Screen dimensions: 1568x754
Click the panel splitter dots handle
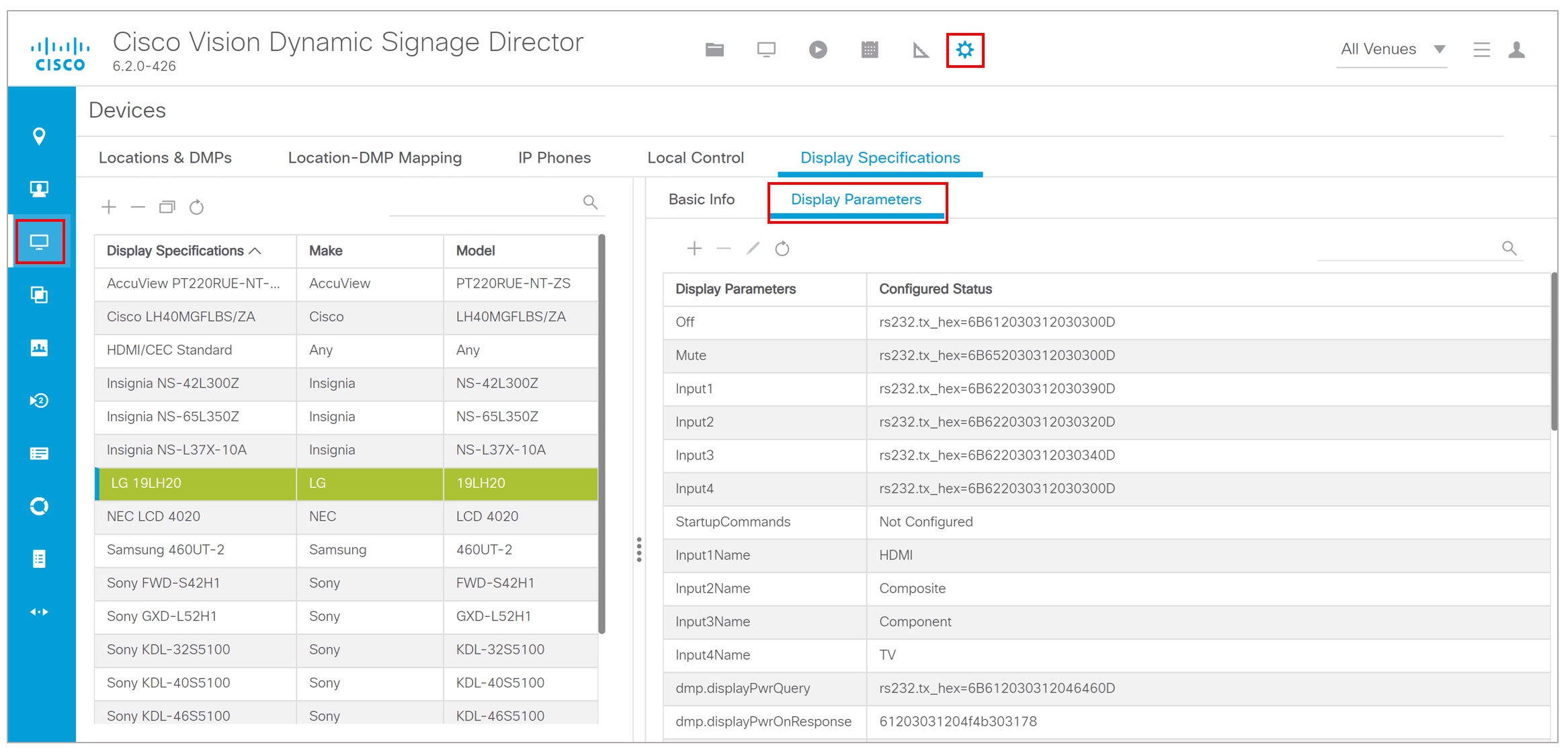click(x=639, y=550)
